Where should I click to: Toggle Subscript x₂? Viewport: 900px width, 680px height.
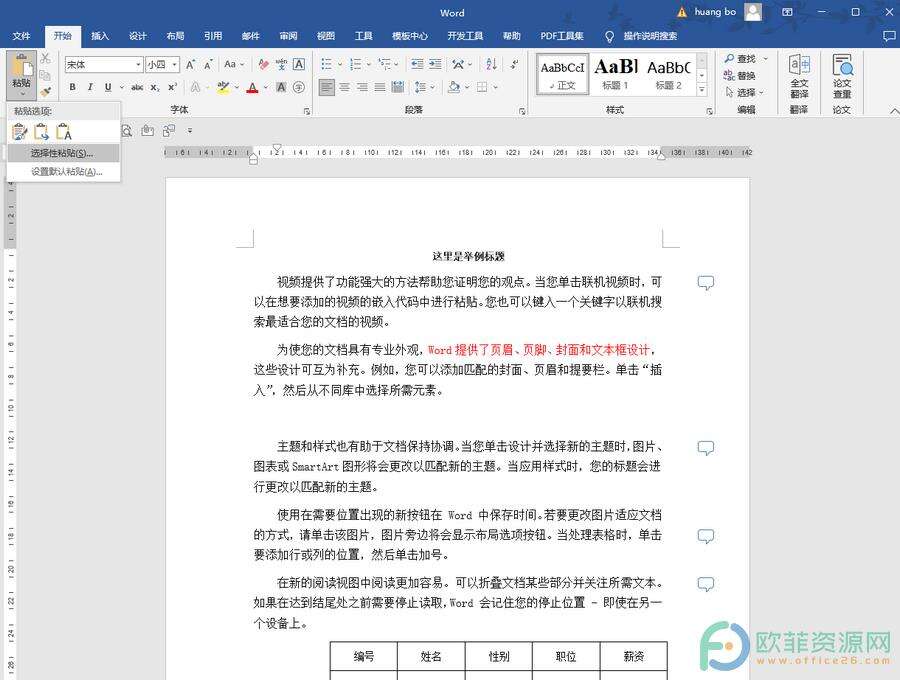(x=155, y=87)
